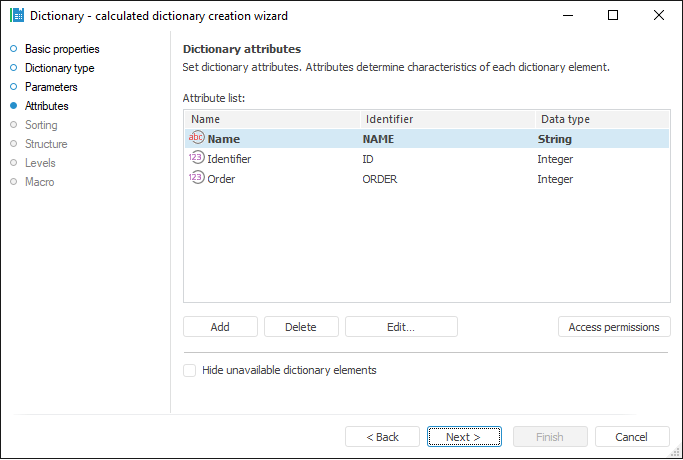The height and width of the screenshot is (460, 683).
Task: Sort by the Identifier column header
Action: [445, 119]
